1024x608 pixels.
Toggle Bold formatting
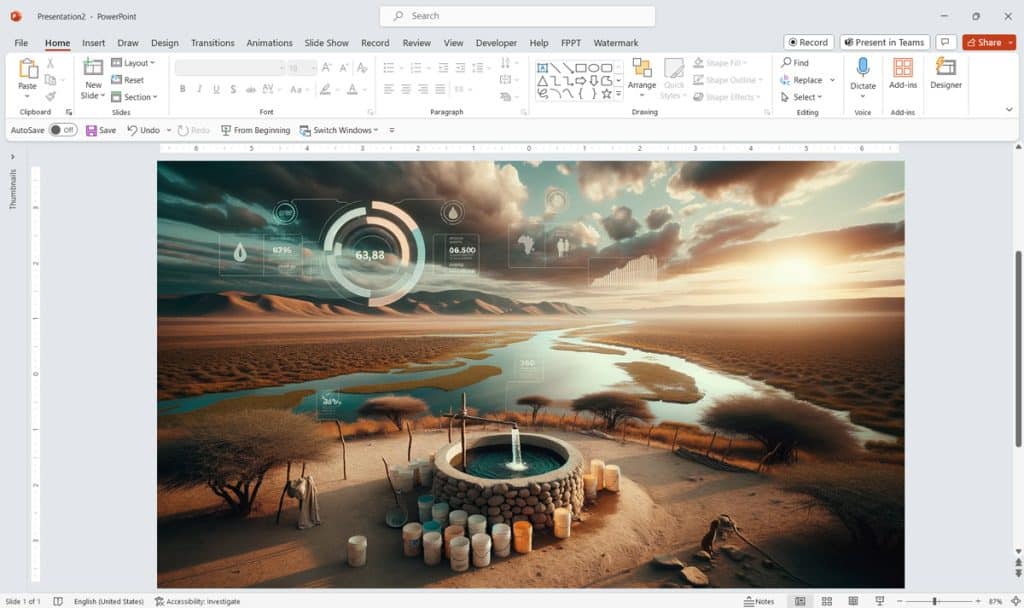click(x=182, y=89)
